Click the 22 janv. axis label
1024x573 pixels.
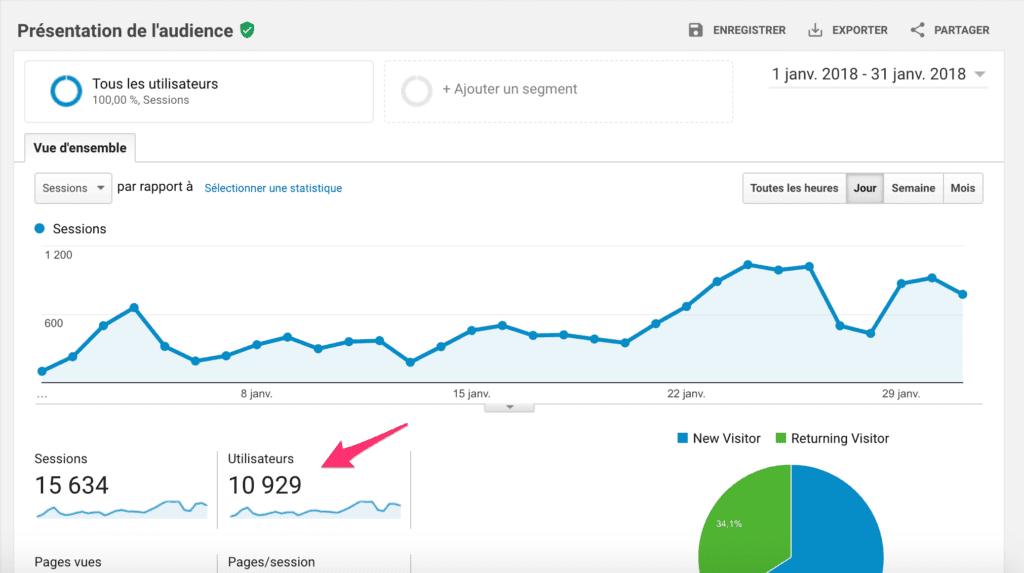click(x=686, y=394)
